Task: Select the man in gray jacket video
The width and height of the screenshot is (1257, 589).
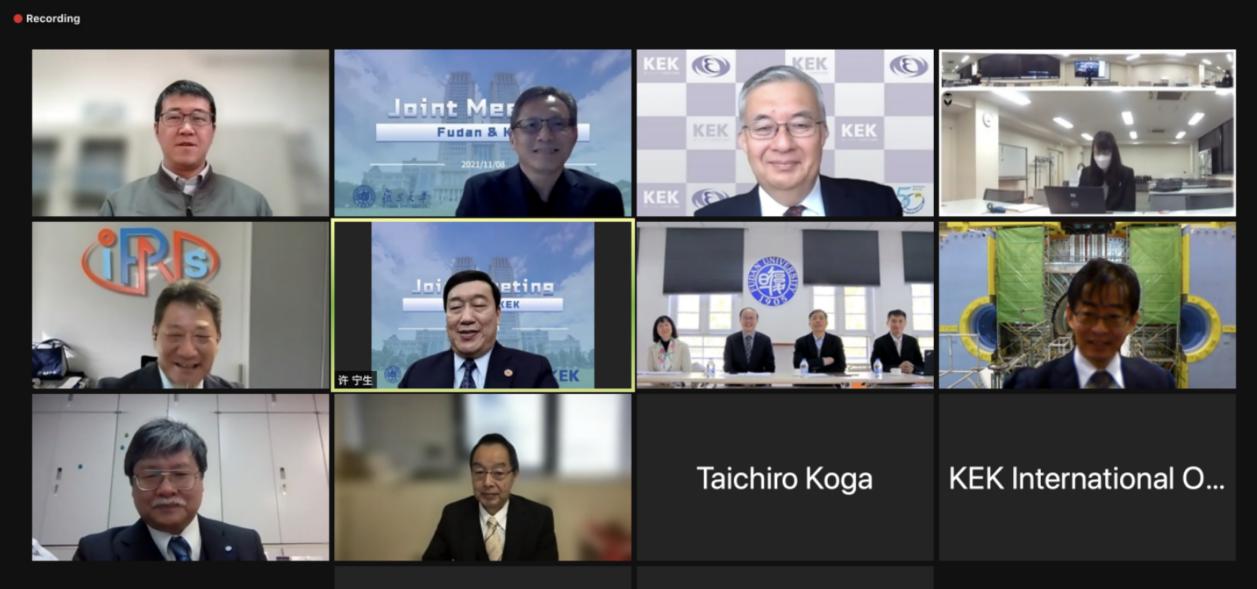Action: pyautogui.click(x=180, y=133)
